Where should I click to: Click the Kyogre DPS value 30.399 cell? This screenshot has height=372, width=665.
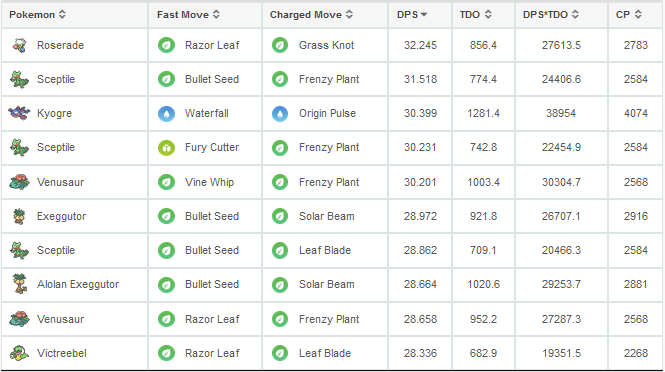(420, 113)
